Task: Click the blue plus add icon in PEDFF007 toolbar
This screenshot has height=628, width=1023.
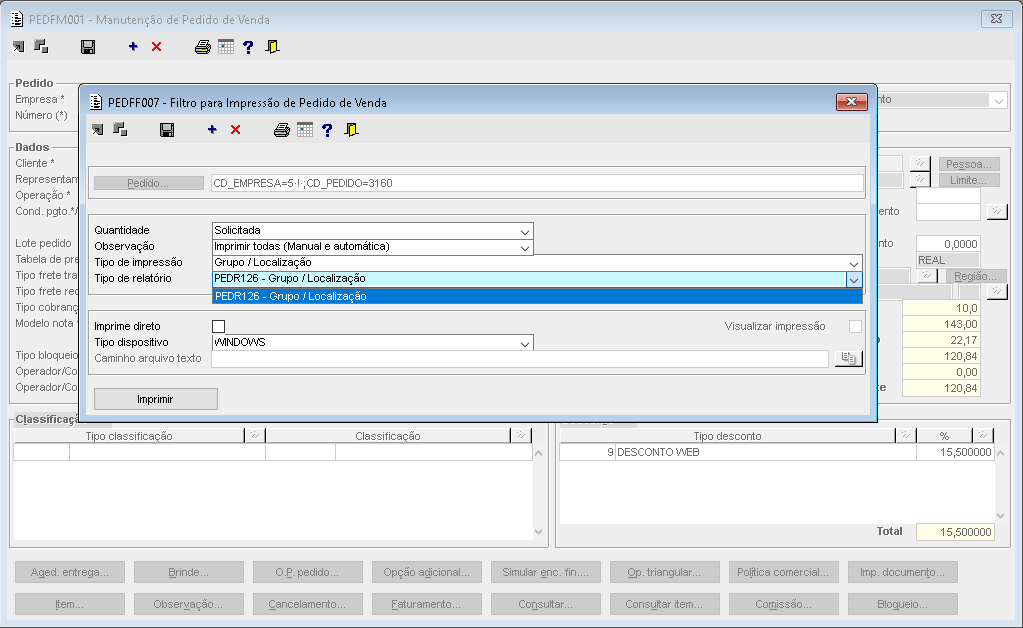Action: (212, 130)
